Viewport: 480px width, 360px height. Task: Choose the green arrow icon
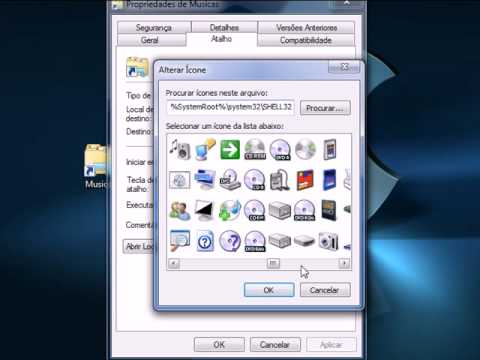[230, 150]
